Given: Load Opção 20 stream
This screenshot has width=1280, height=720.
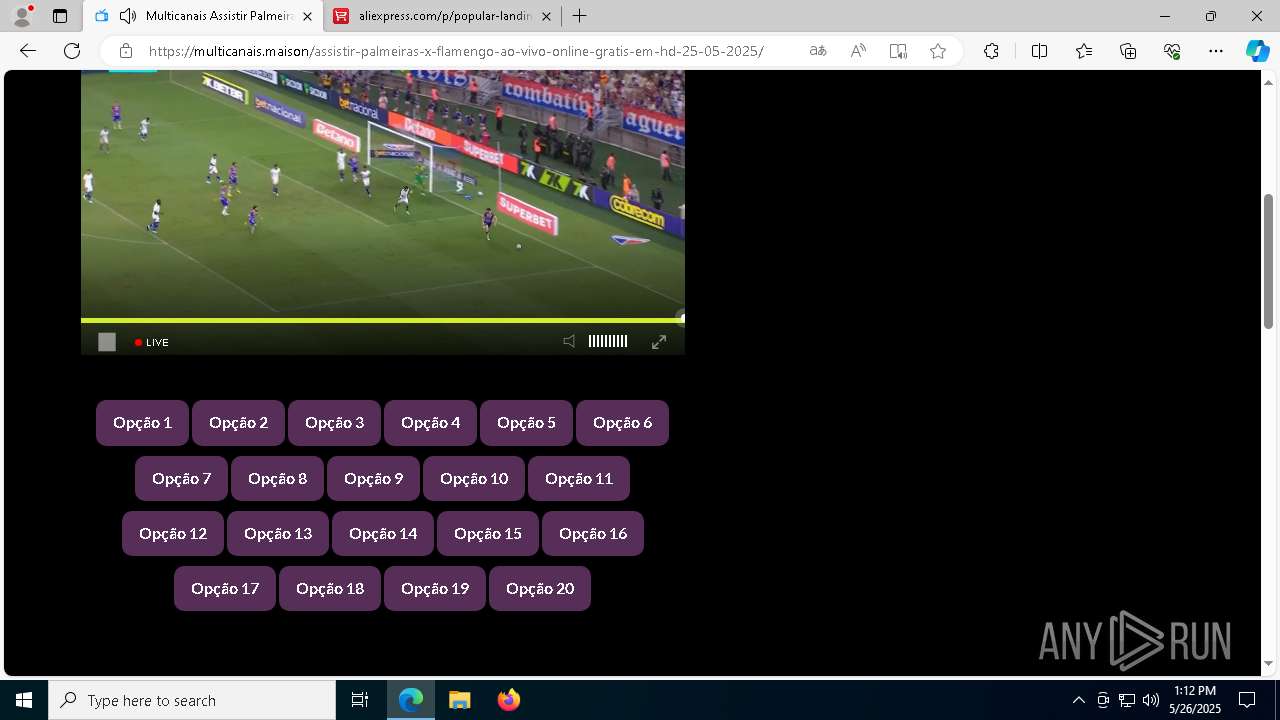Looking at the screenshot, I should (540, 588).
